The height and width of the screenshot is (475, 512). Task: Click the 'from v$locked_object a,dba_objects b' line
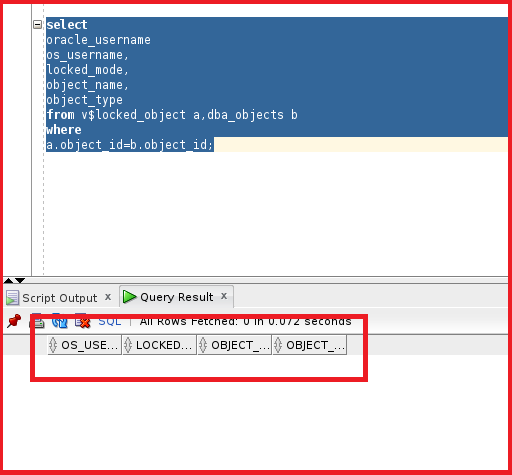172,115
